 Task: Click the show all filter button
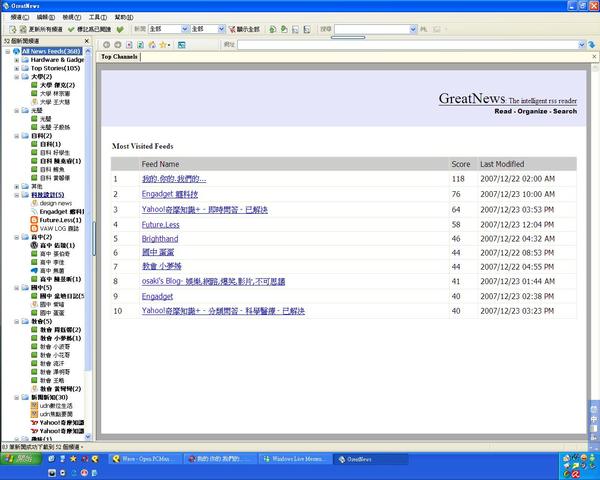point(244,29)
